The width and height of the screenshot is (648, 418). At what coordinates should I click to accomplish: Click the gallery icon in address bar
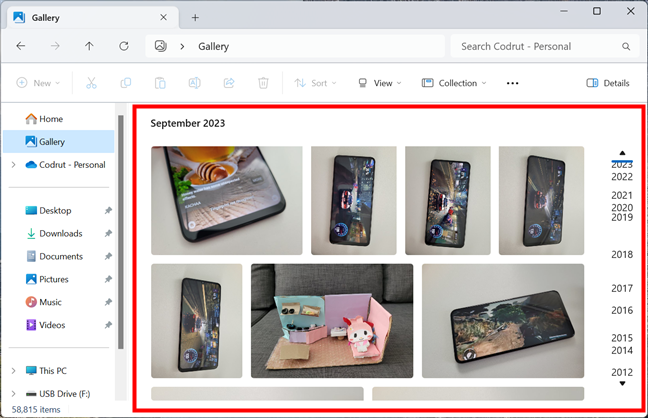pos(161,46)
